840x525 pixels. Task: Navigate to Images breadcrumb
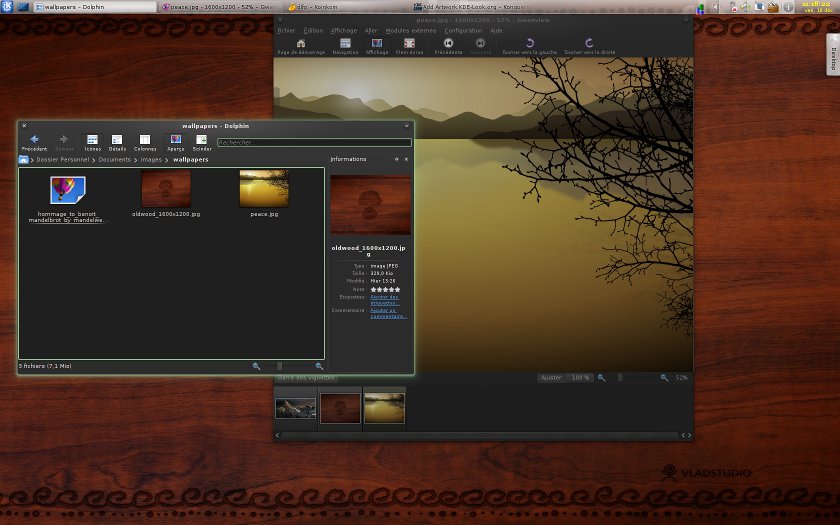pos(151,160)
